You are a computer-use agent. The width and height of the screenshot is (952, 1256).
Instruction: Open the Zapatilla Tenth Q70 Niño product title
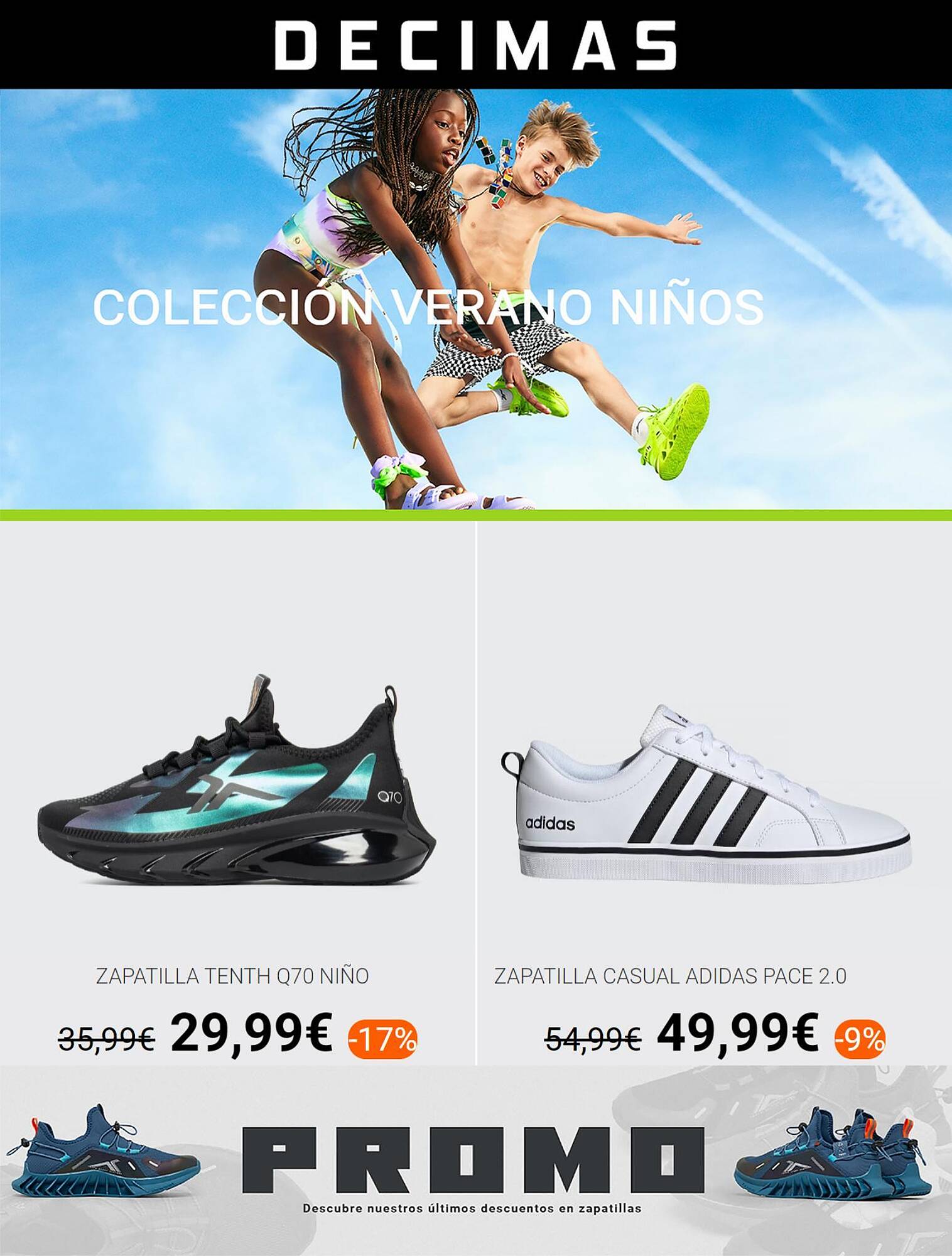232,977
